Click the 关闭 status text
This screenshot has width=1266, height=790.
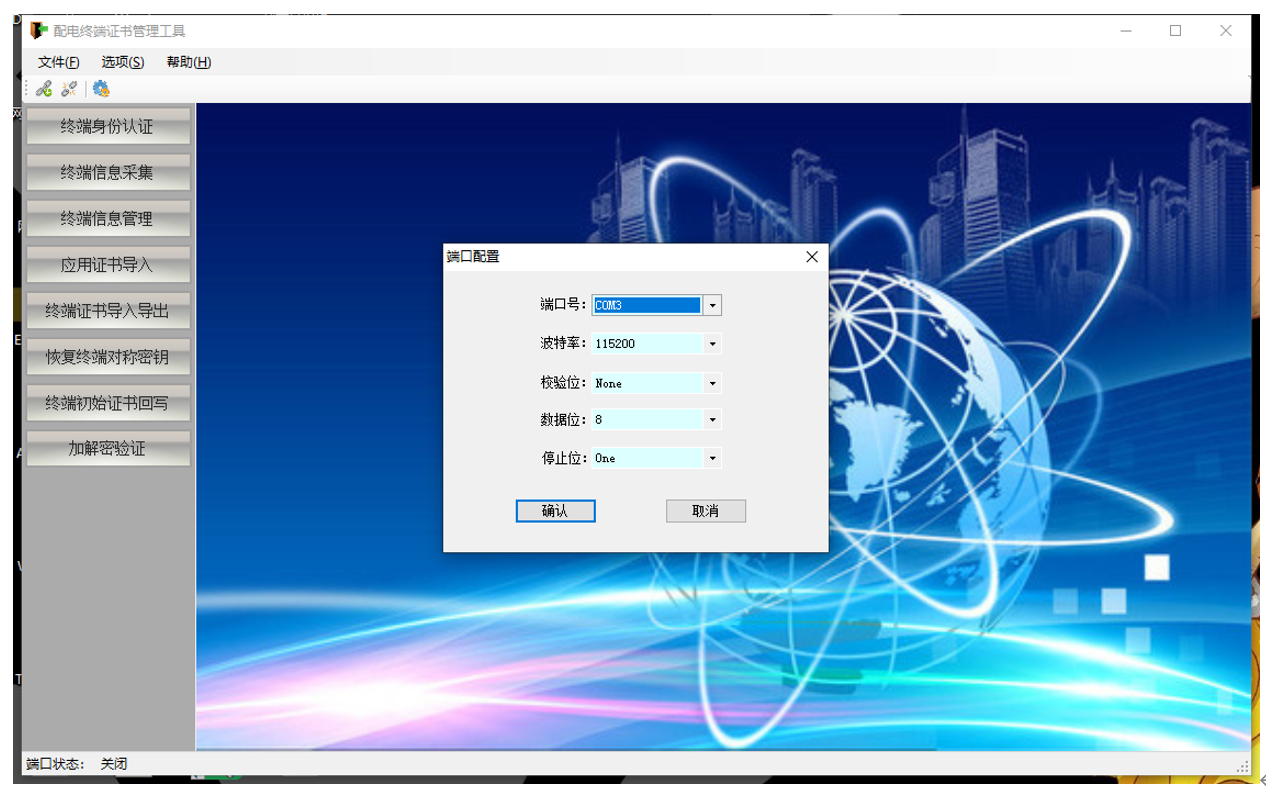(x=114, y=764)
